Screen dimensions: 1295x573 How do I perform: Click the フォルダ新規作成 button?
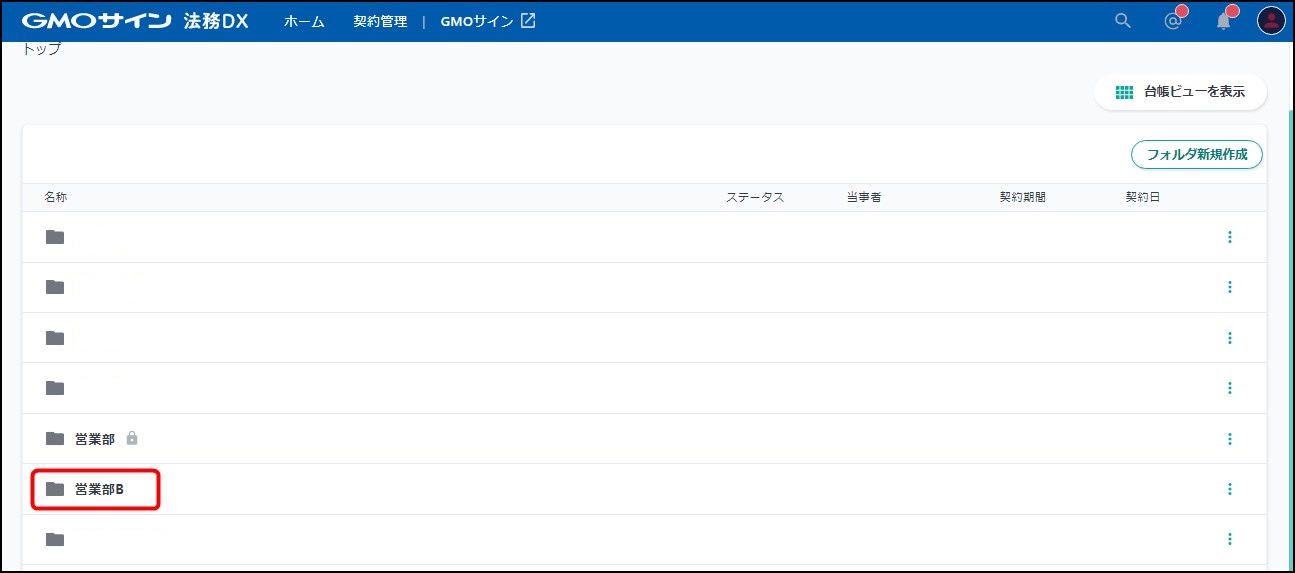[1196, 155]
